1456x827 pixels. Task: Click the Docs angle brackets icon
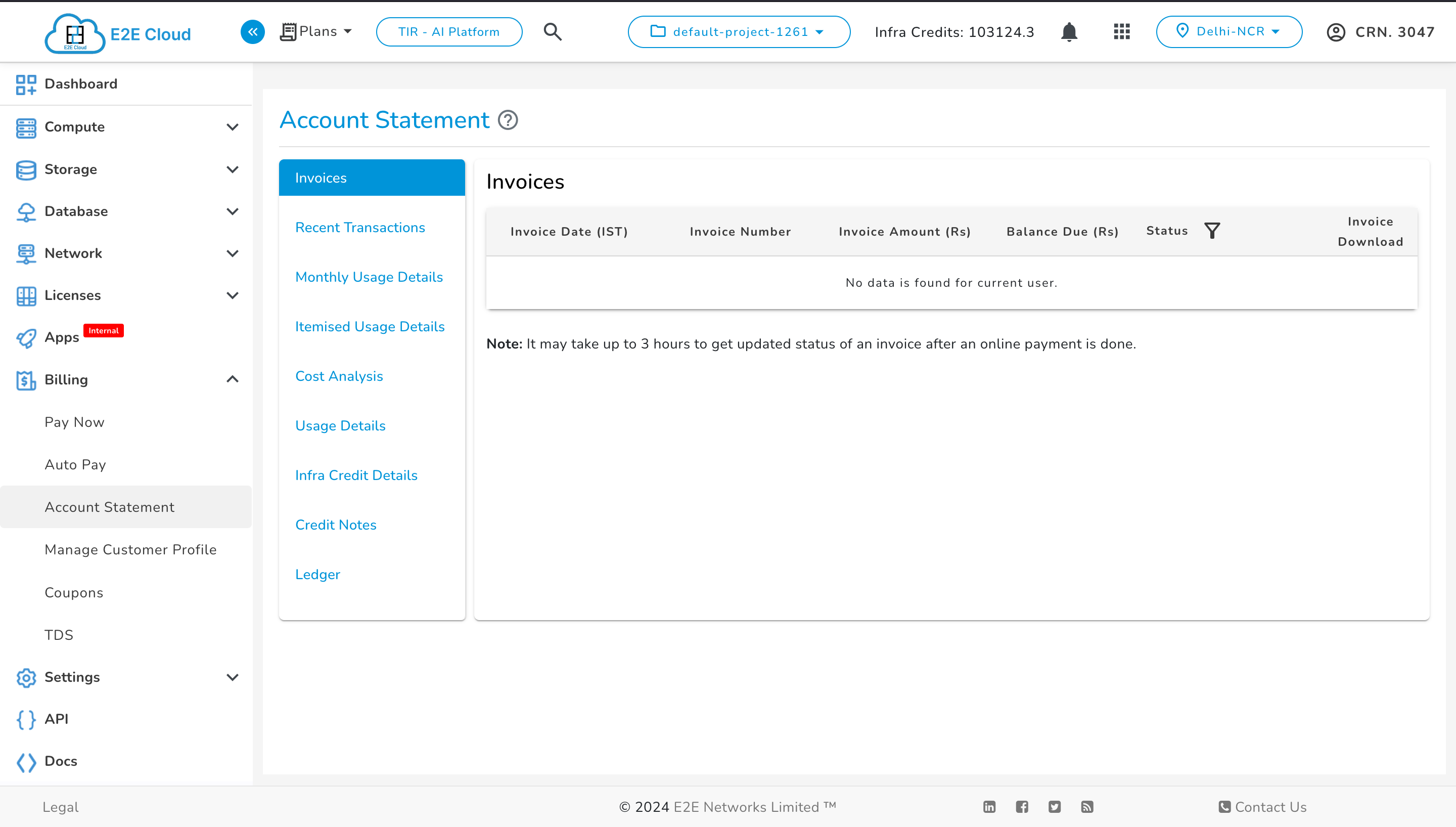pyautogui.click(x=26, y=762)
